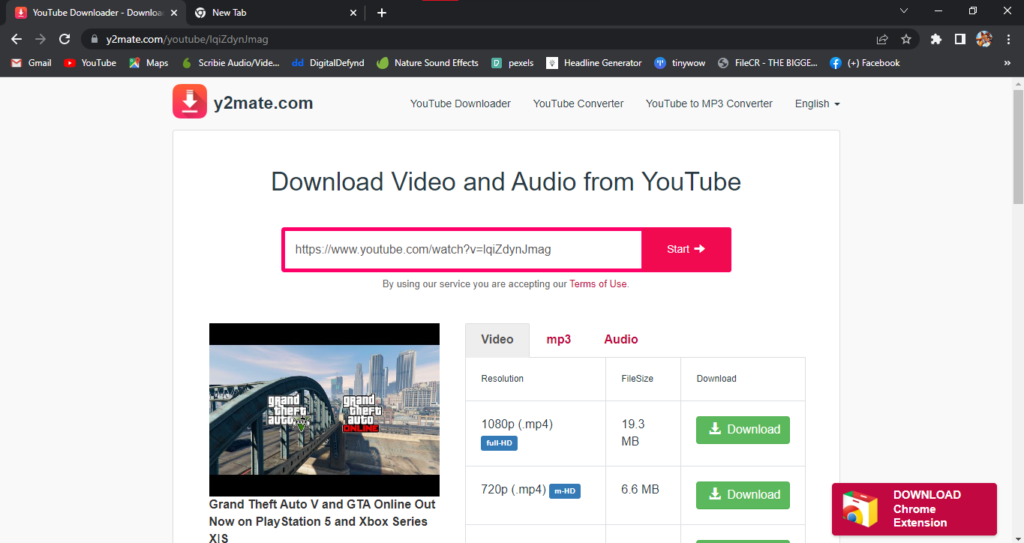Open the YouTube bookmark
This screenshot has height=543, width=1024.
[90, 63]
